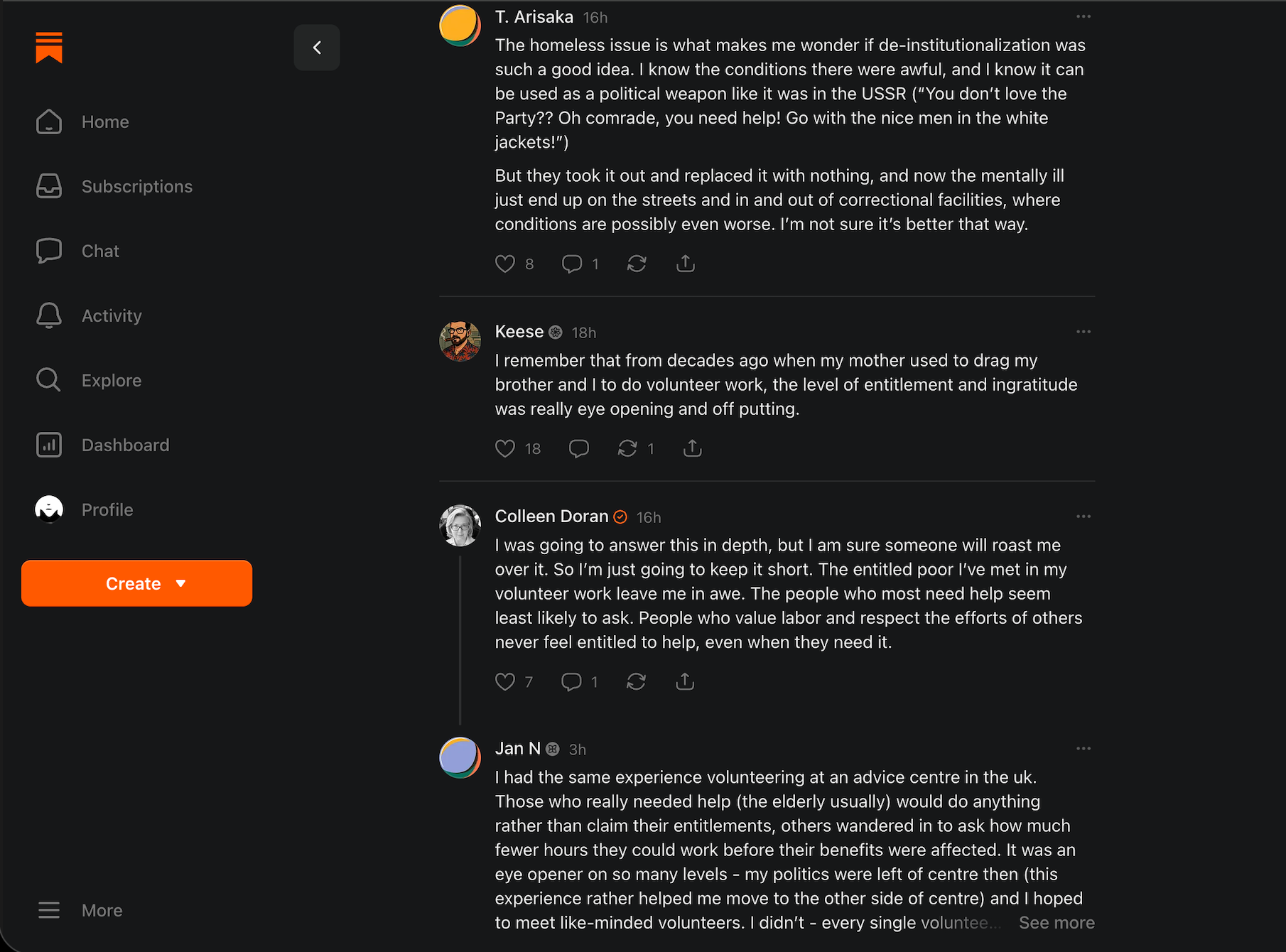
Task: Click the Substack logo icon
Action: coord(49,48)
